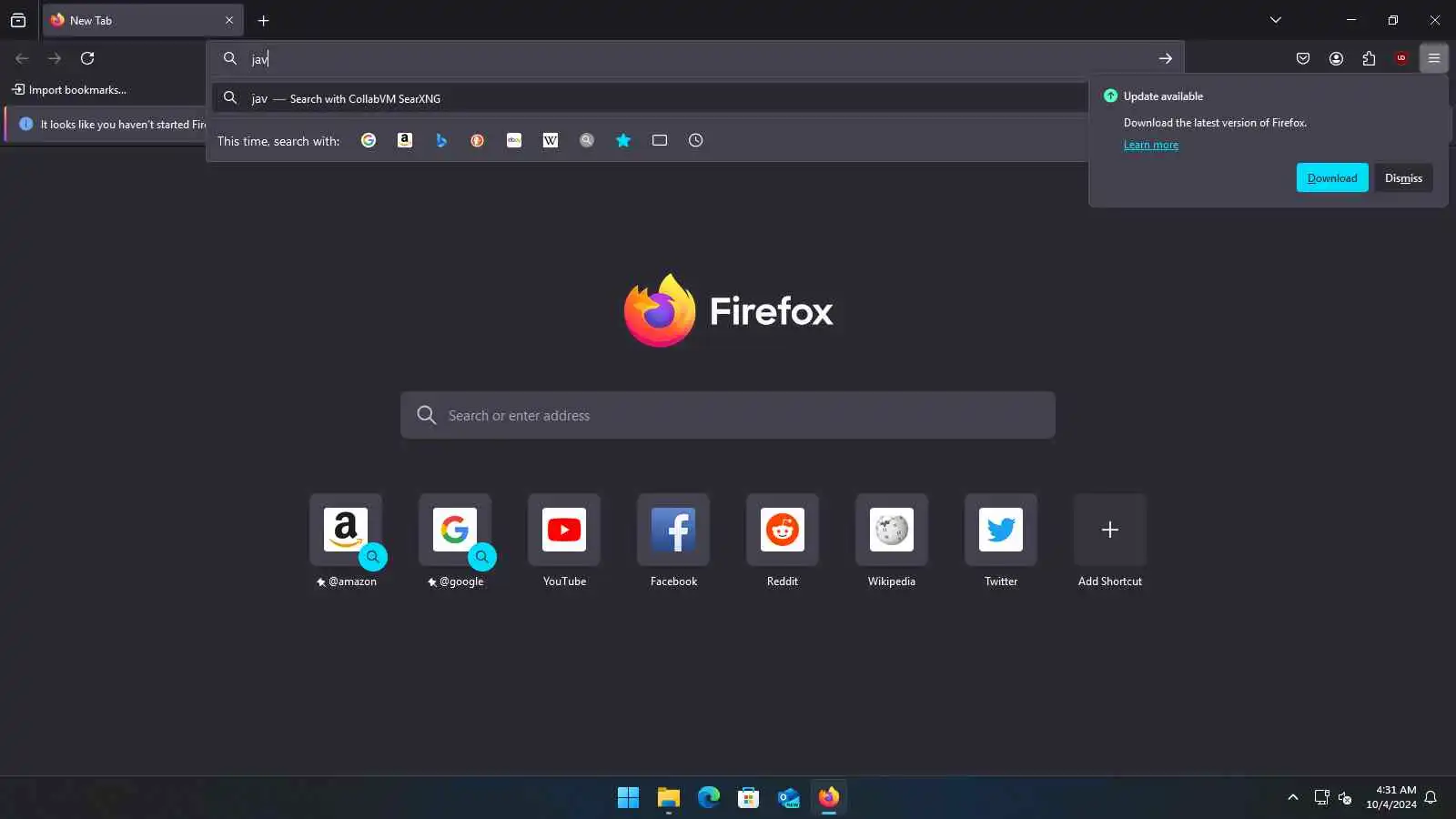Screen dimensions: 1456x819
Task: Search this time with Amazon
Action: (405, 140)
